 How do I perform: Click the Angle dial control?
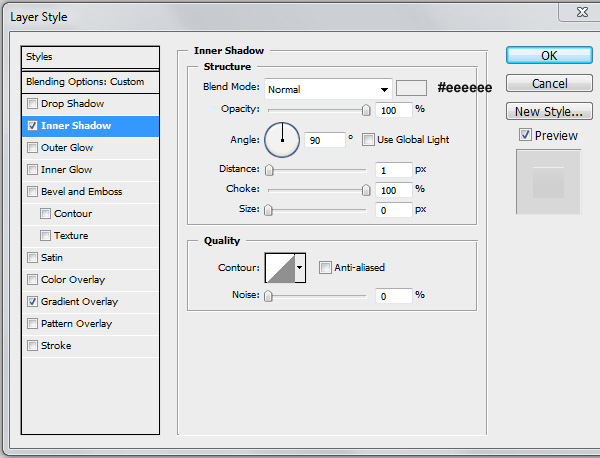(282, 140)
